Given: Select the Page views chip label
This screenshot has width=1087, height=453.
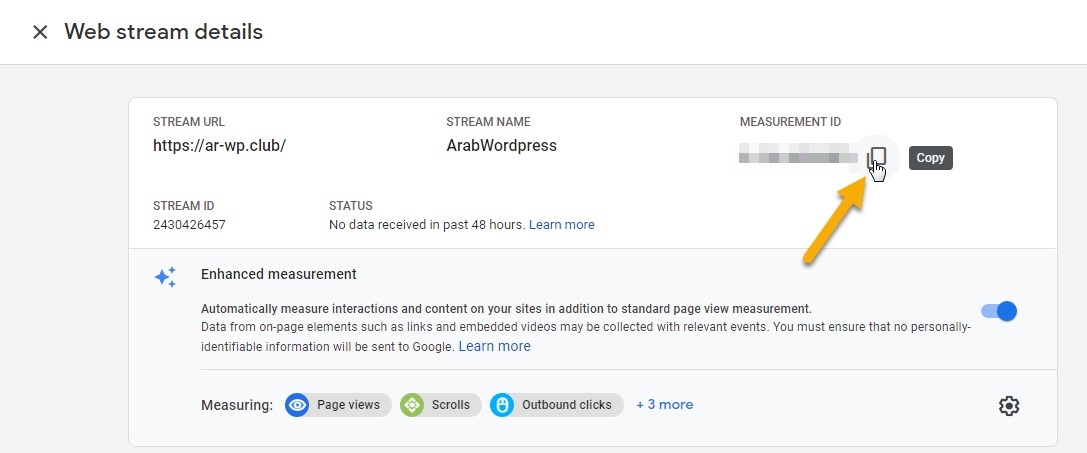Looking at the screenshot, I should pyautogui.click(x=348, y=405).
